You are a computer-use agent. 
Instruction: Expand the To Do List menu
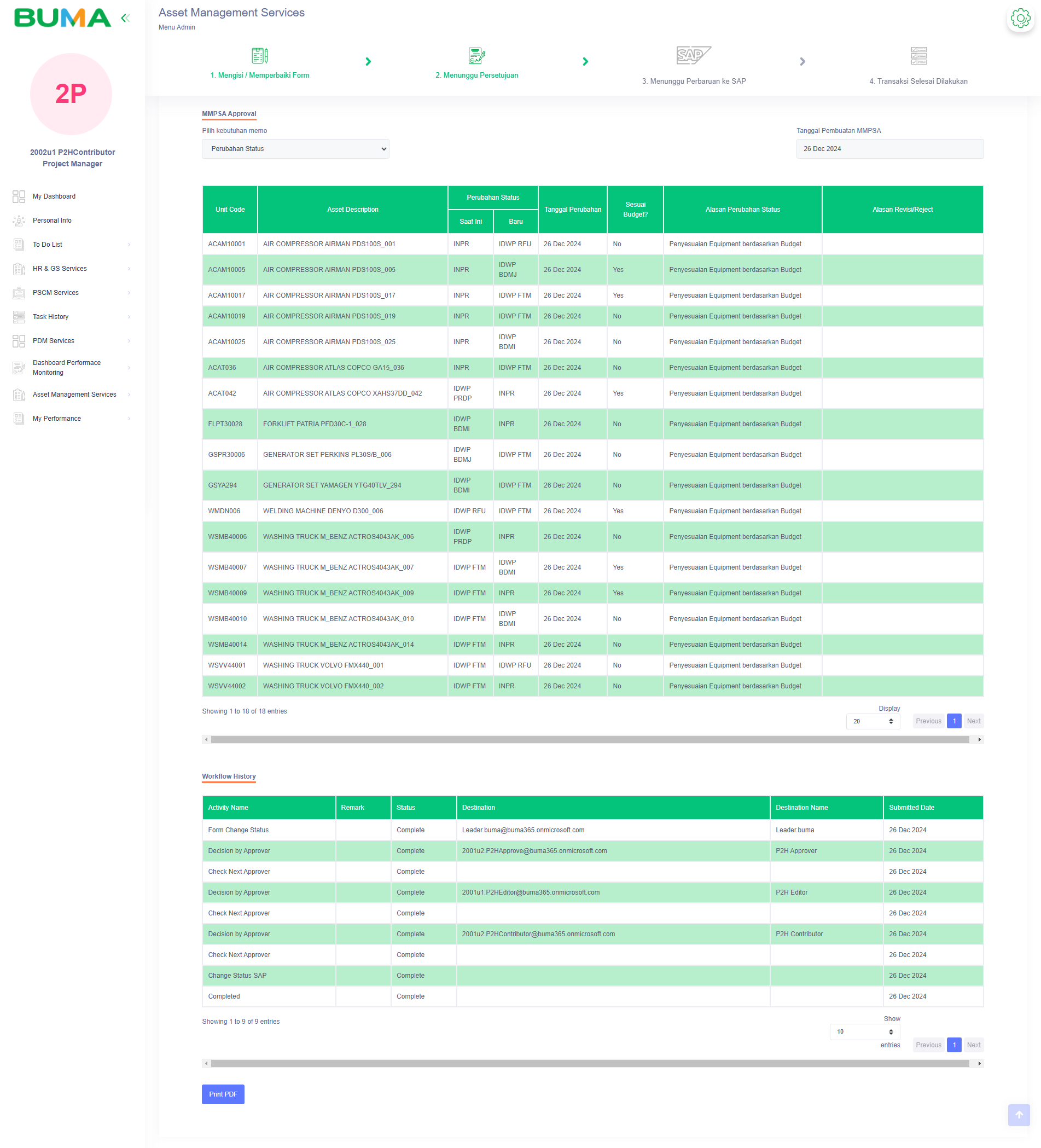[x=73, y=245]
